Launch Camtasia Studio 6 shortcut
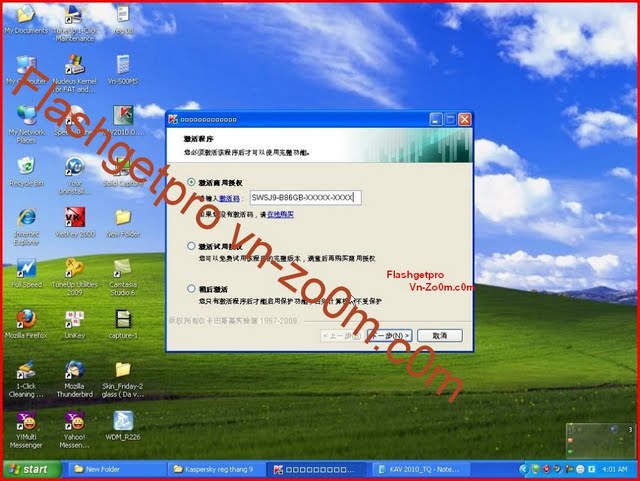The width and height of the screenshot is (640, 481). 123,276
